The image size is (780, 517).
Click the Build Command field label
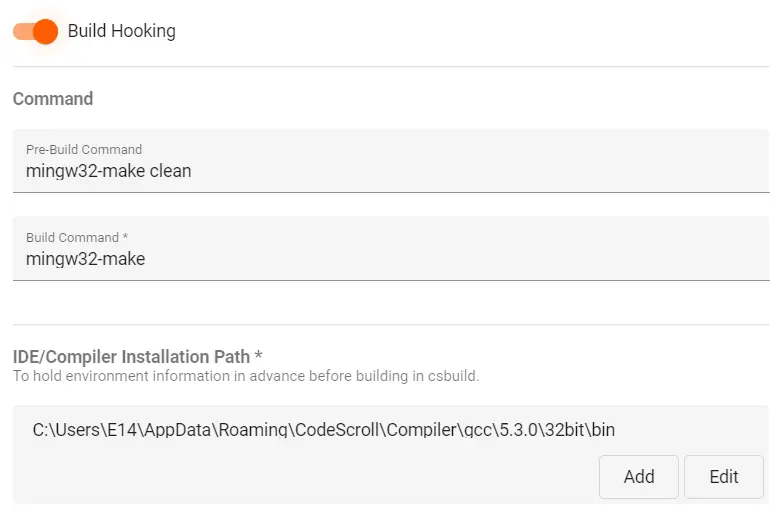72,237
